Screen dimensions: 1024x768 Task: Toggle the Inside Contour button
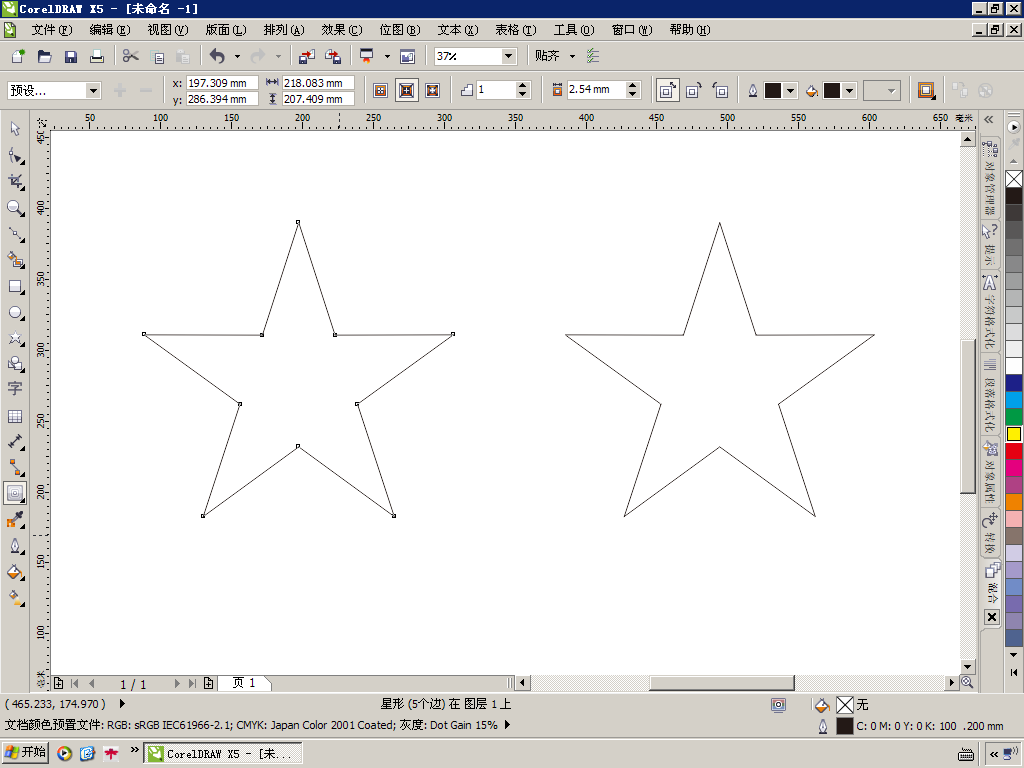coord(406,90)
